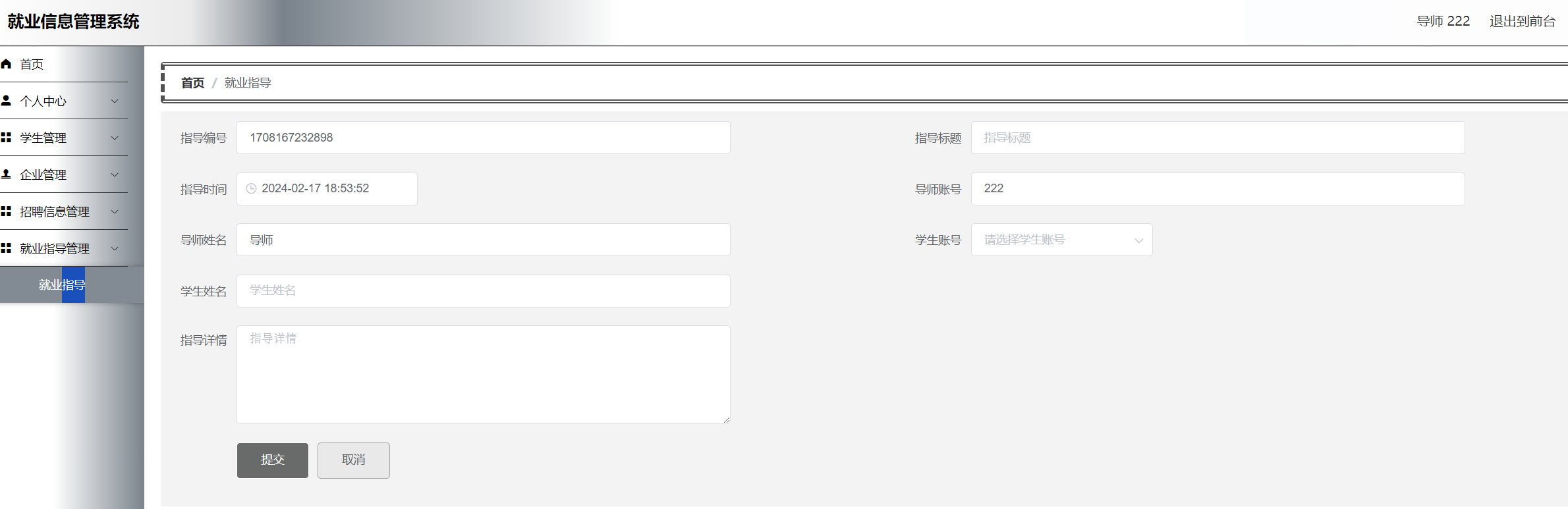The height and width of the screenshot is (509, 1568).
Task: Click 退出到前台 link in header
Action: pyautogui.click(x=1522, y=21)
